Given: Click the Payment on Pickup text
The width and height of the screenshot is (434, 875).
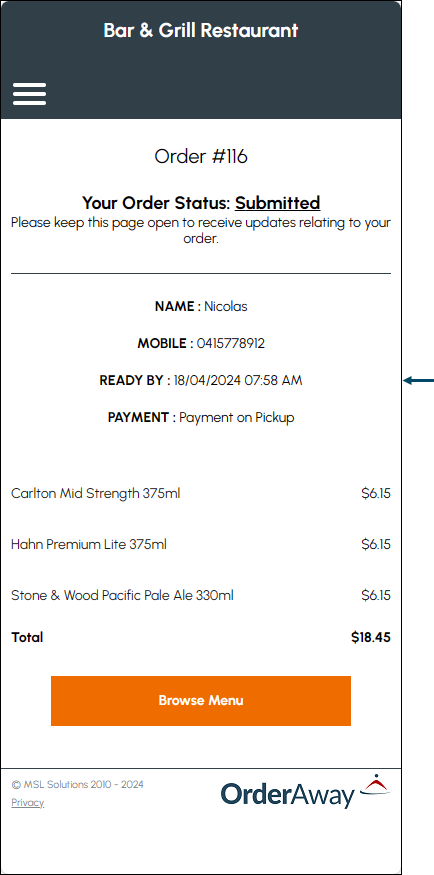Looking at the screenshot, I should [237, 417].
